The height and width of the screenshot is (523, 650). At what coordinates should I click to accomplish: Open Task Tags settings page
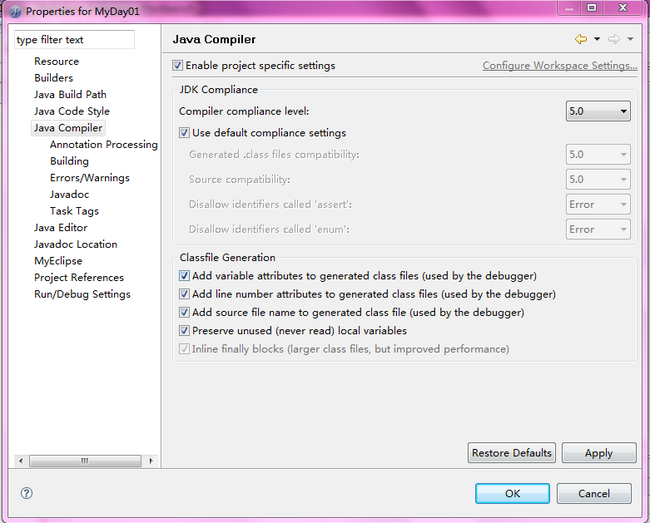click(74, 211)
